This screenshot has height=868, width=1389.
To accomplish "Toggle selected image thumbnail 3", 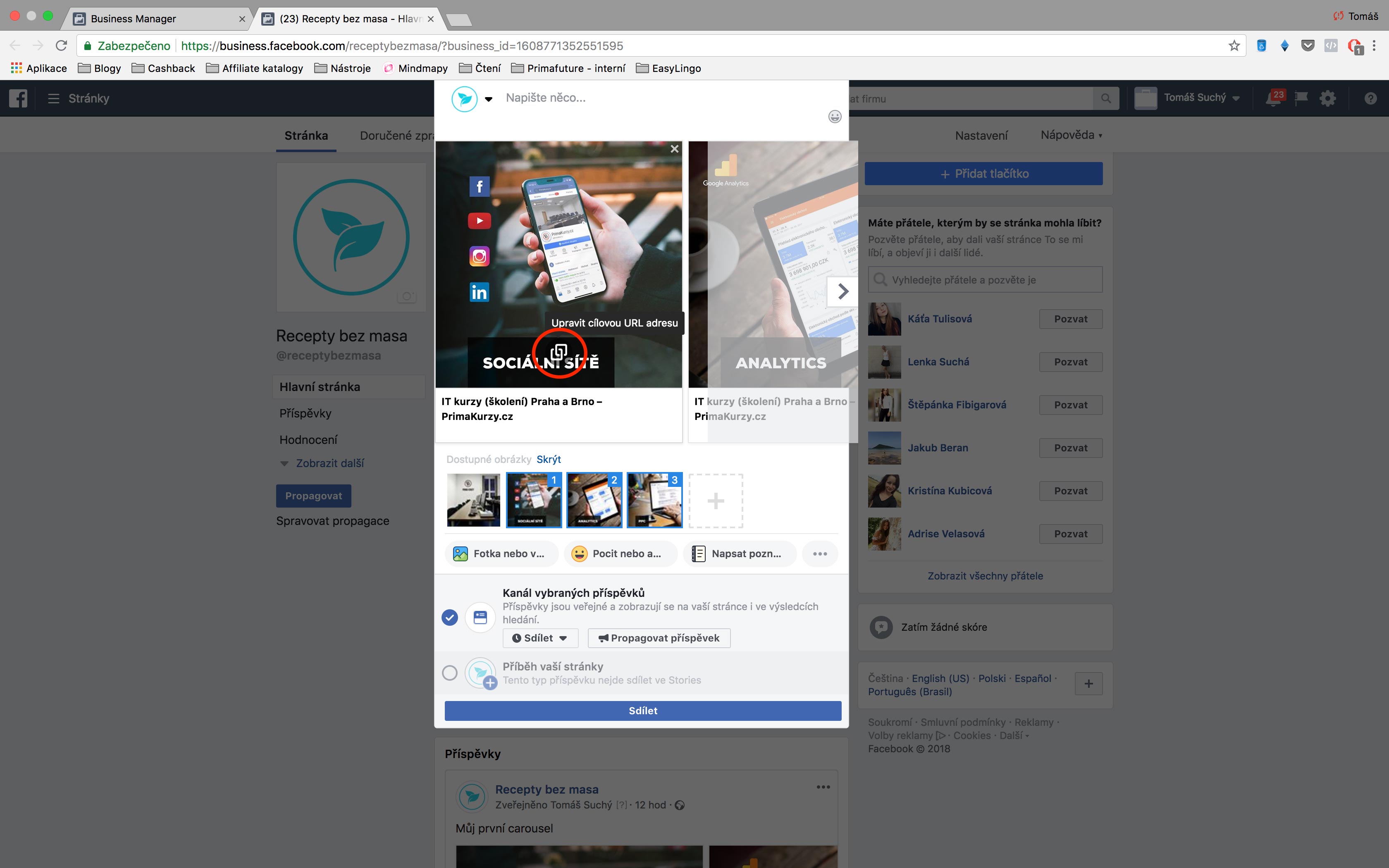I will (x=655, y=500).
